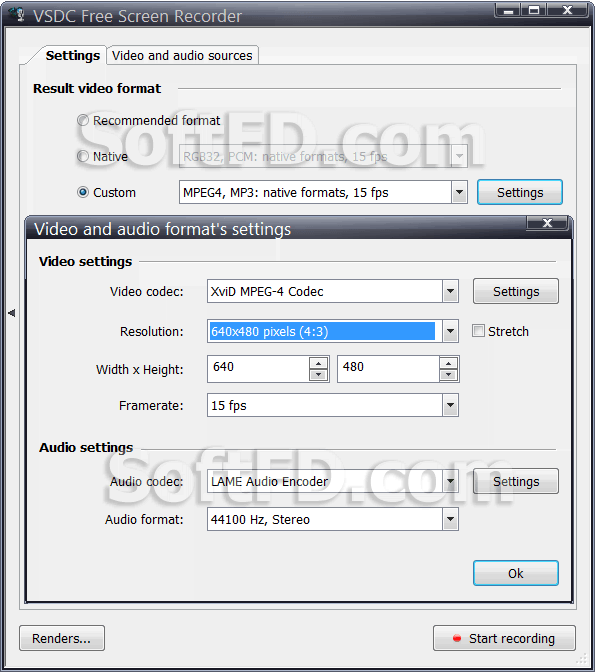This screenshot has width=595, height=672.
Task: Increase the width value with up arrow
Action: (318, 363)
